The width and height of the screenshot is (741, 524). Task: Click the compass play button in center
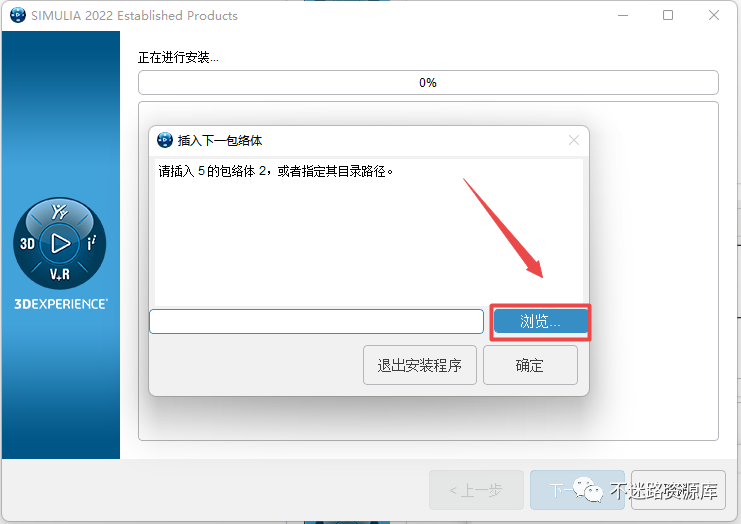60,244
